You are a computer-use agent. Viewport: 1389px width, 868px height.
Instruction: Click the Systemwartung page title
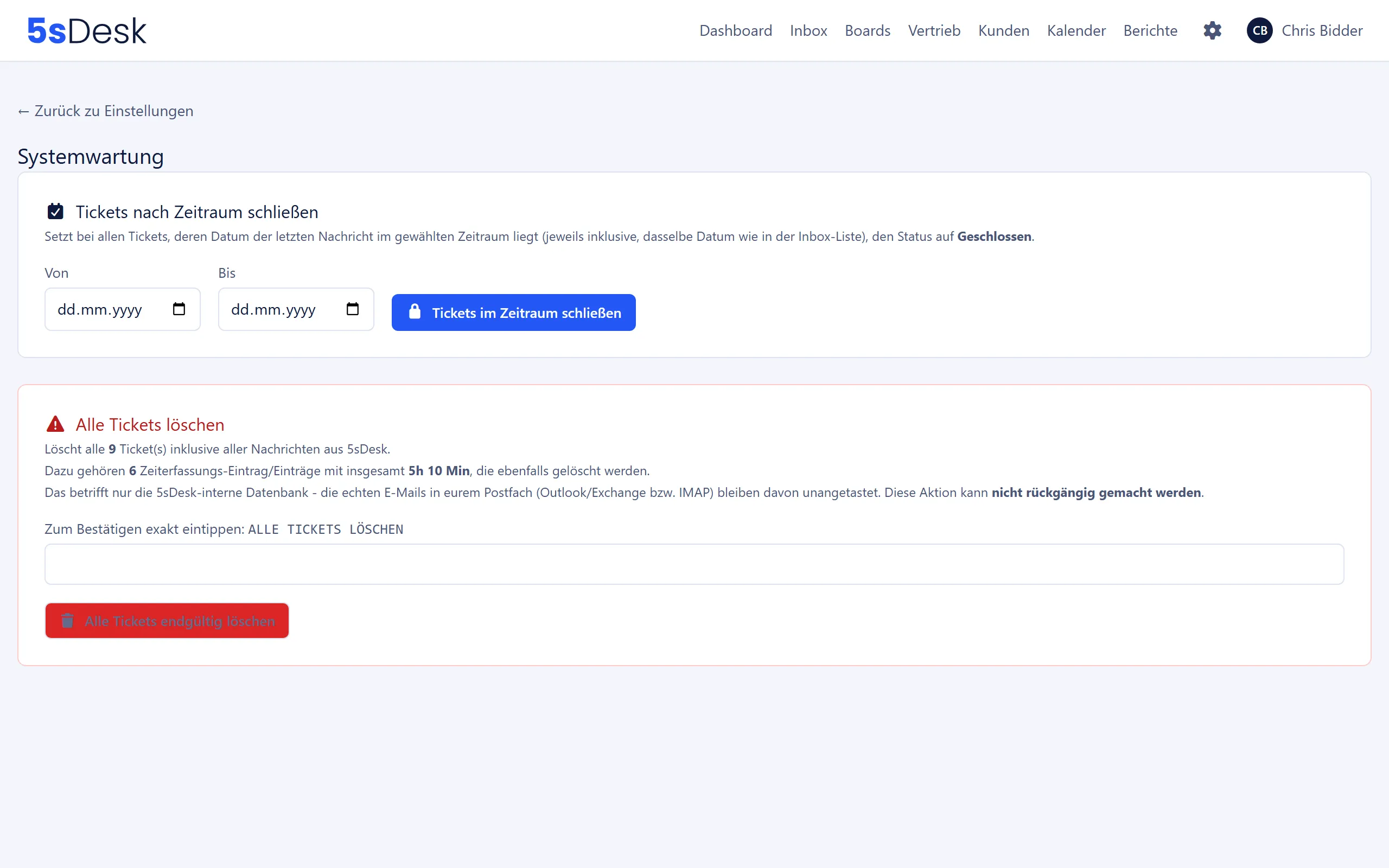pos(91,156)
